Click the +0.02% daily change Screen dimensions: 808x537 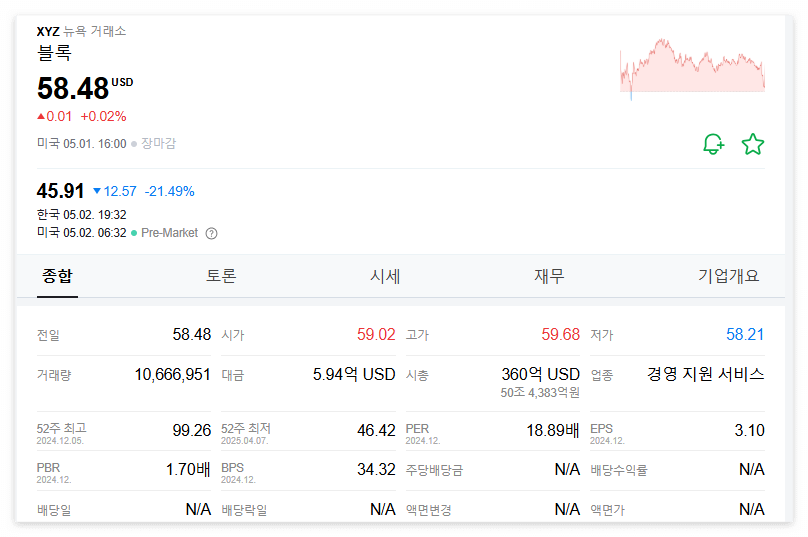(104, 116)
